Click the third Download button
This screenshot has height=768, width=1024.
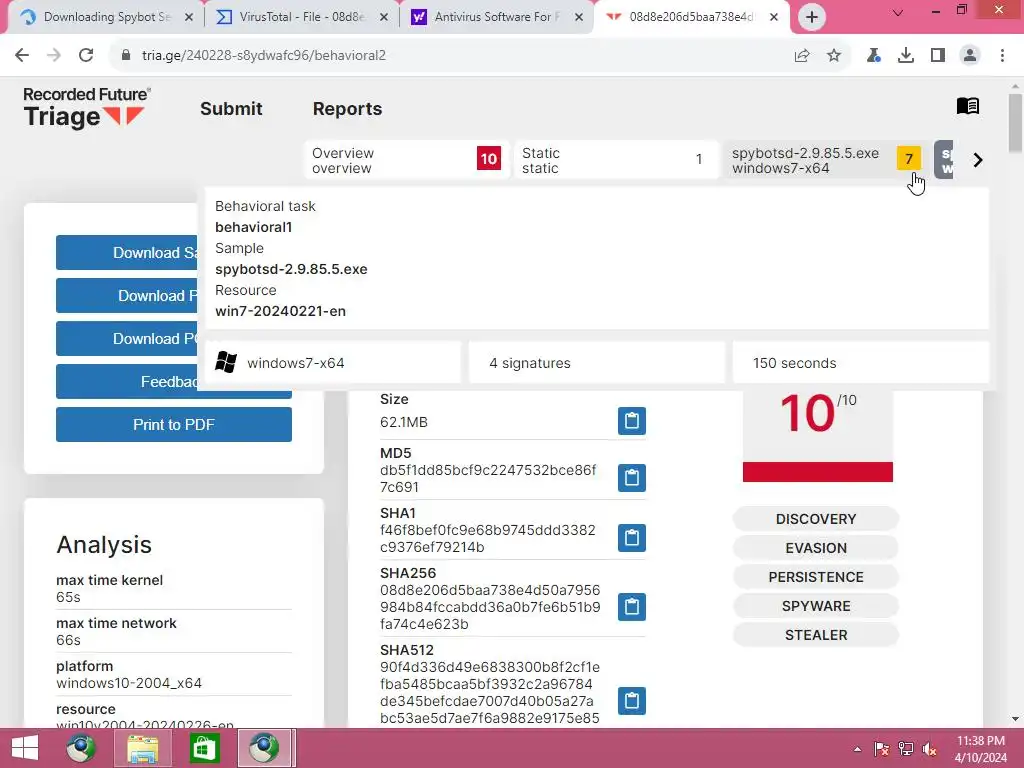tap(127, 339)
